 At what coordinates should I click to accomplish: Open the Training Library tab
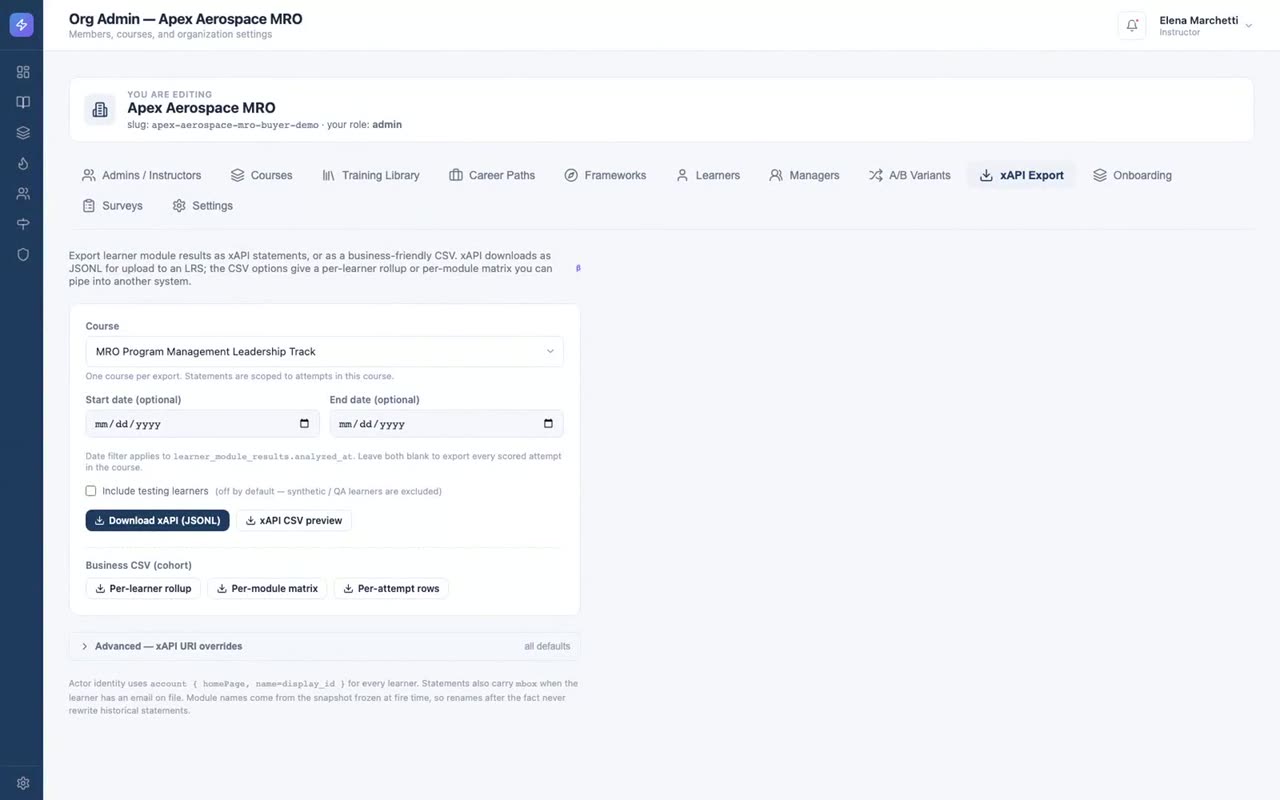point(370,175)
